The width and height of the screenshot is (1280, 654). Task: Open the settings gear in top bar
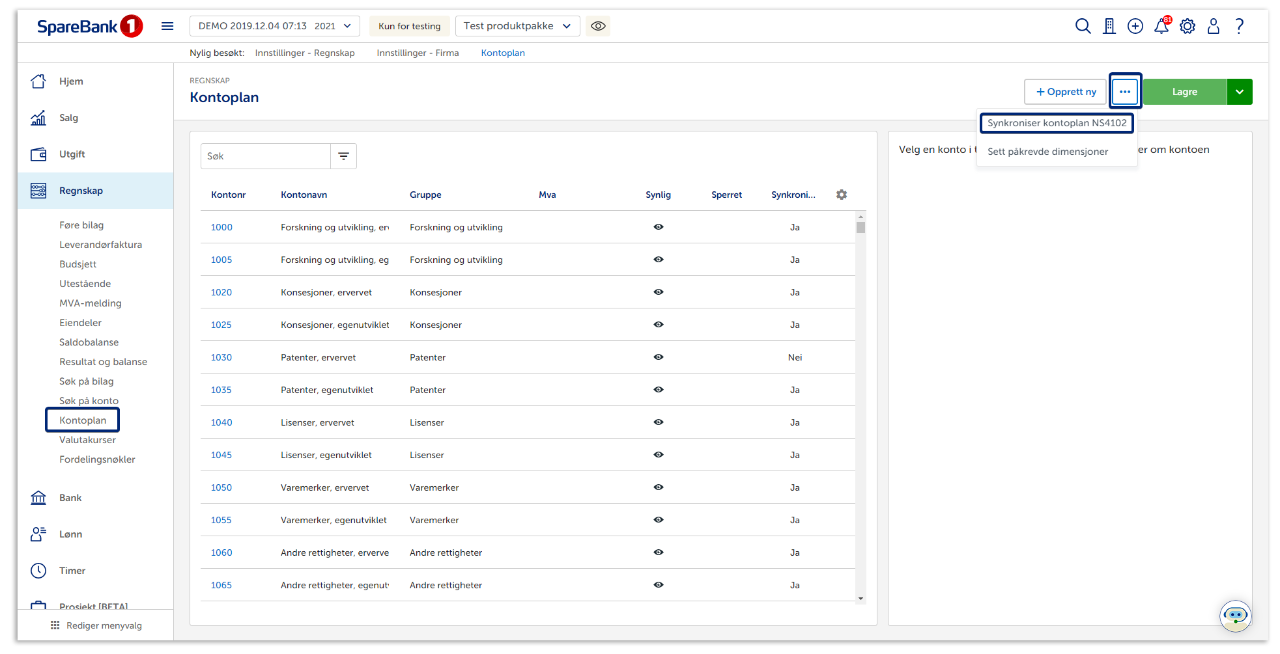(1187, 26)
